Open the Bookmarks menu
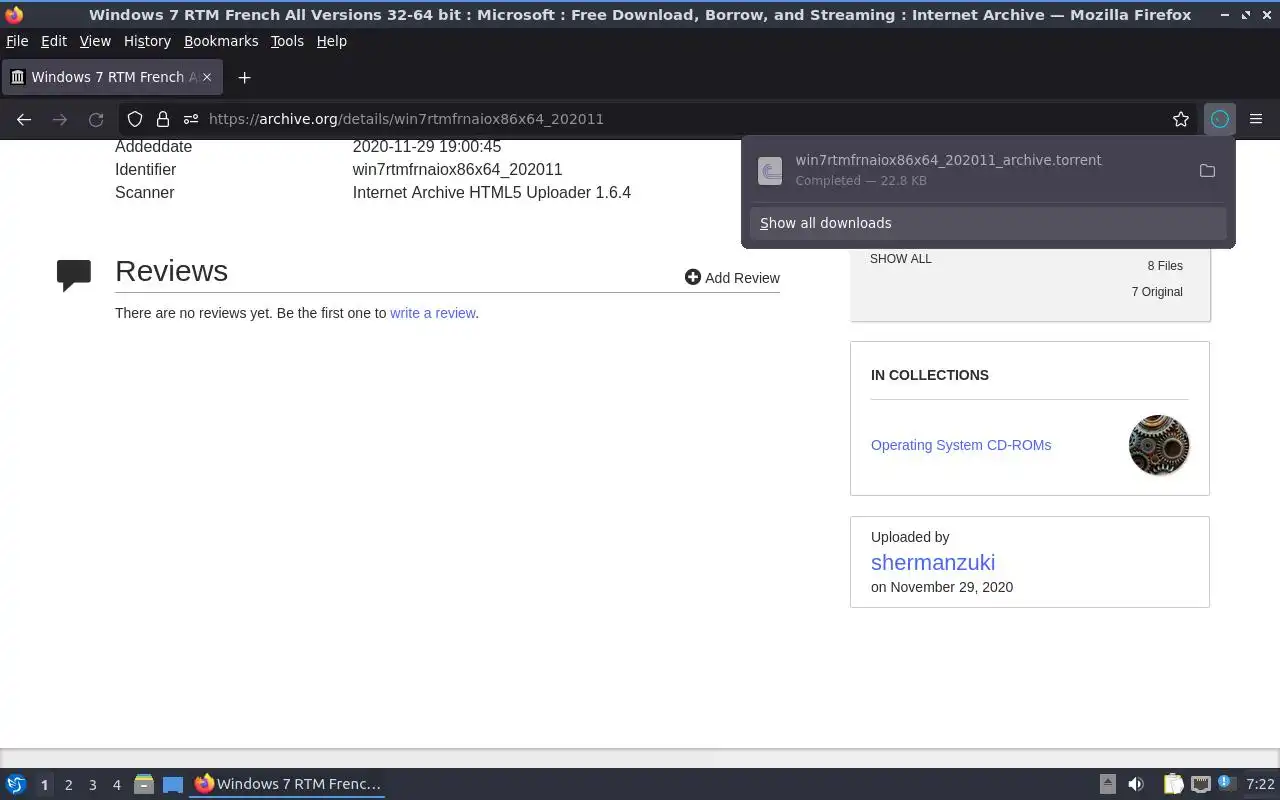 click(221, 41)
